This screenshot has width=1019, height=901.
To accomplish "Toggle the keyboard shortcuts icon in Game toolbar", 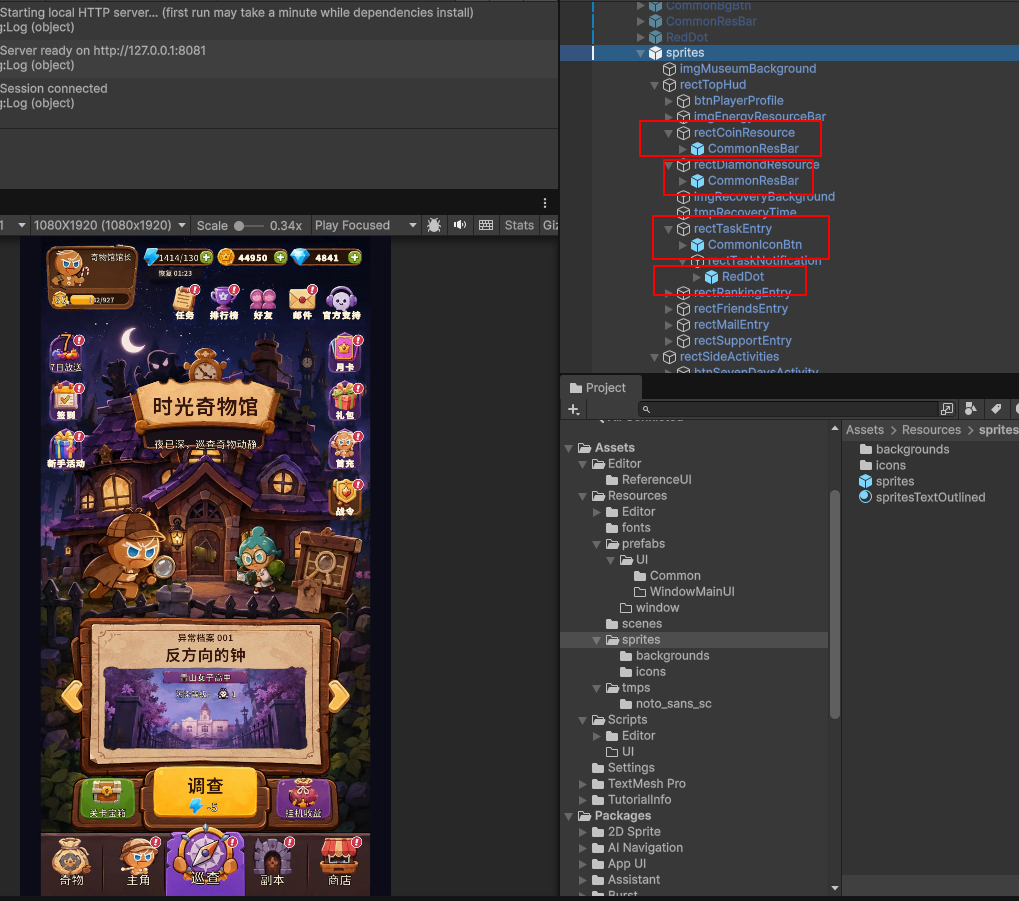I will (485, 225).
